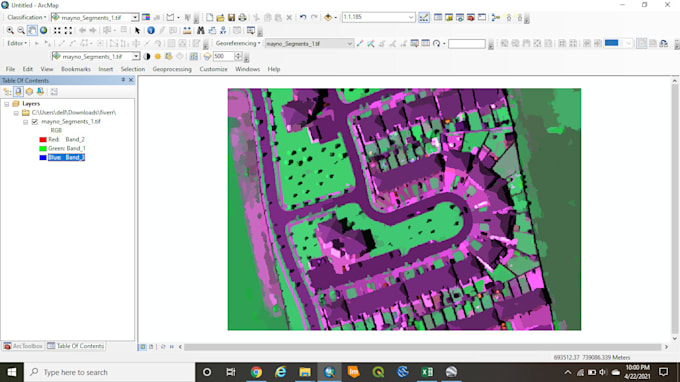Activate the Identify info tool
Image resolution: width=680 pixels, height=382 pixels.
coord(150,30)
